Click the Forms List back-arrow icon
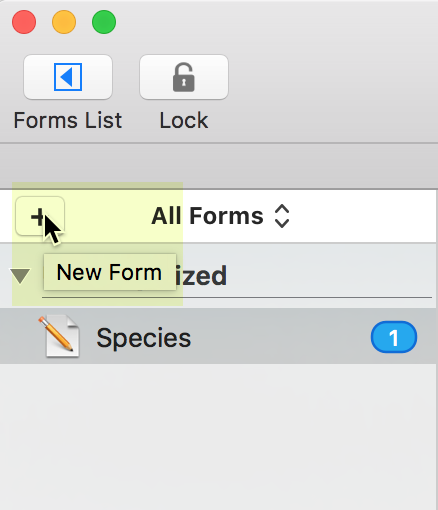Viewport: 438px width, 510px height. click(68, 77)
